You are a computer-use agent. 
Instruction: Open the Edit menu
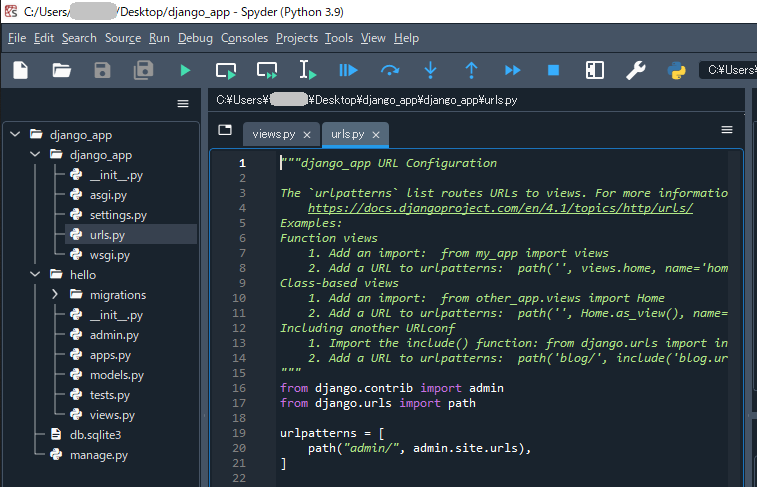click(44, 38)
